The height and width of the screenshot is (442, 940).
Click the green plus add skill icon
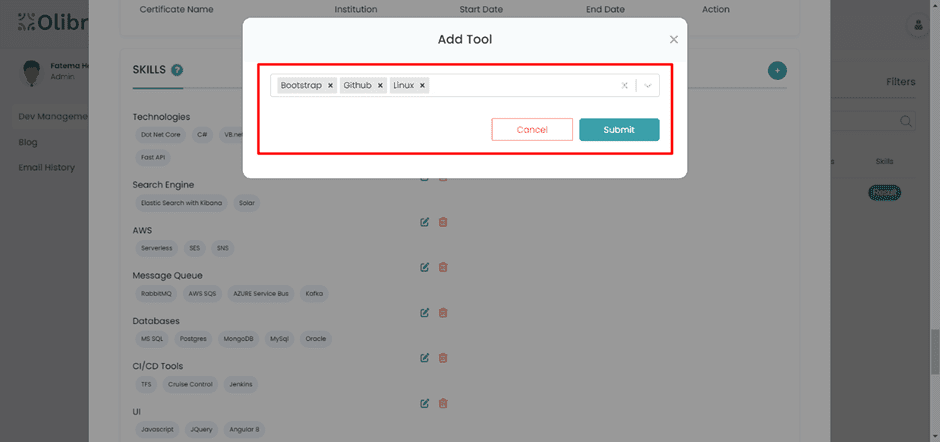point(777,70)
